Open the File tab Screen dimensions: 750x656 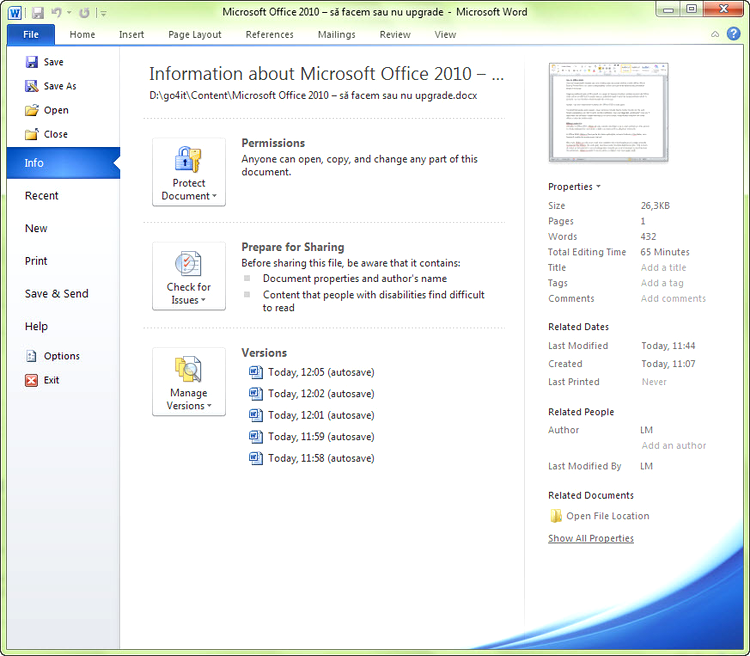click(31, 34)
